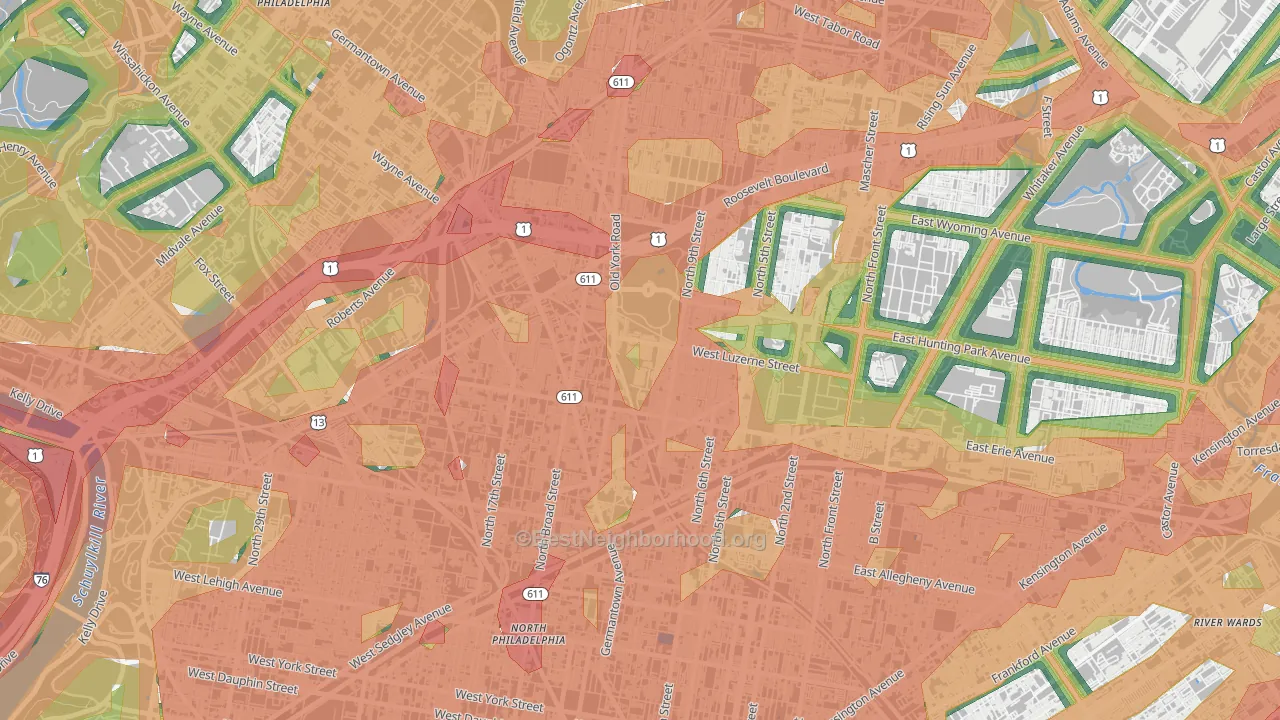The width and height of the screenshot is (1280, 720).
Task: Select the North 9th Street label
Action: pos(693,253)
